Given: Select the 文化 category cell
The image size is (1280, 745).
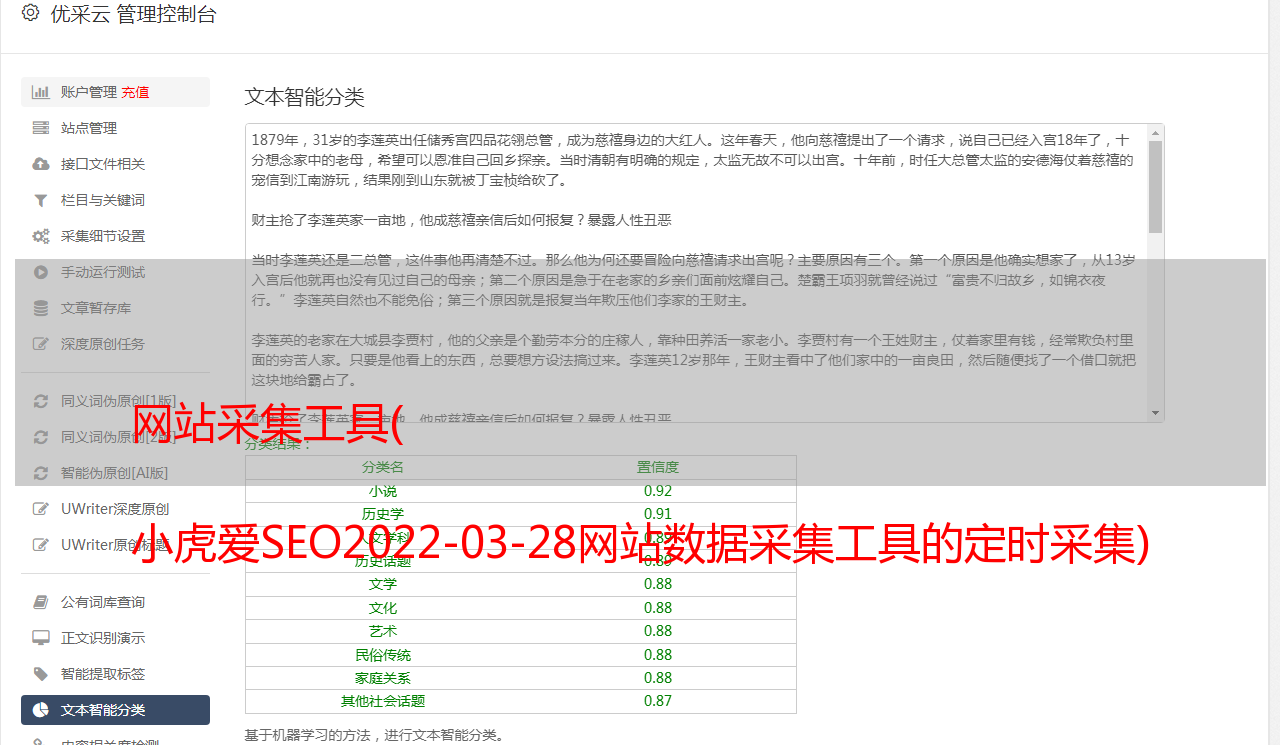Looking at the screenshot, I should tap(383, 608).
